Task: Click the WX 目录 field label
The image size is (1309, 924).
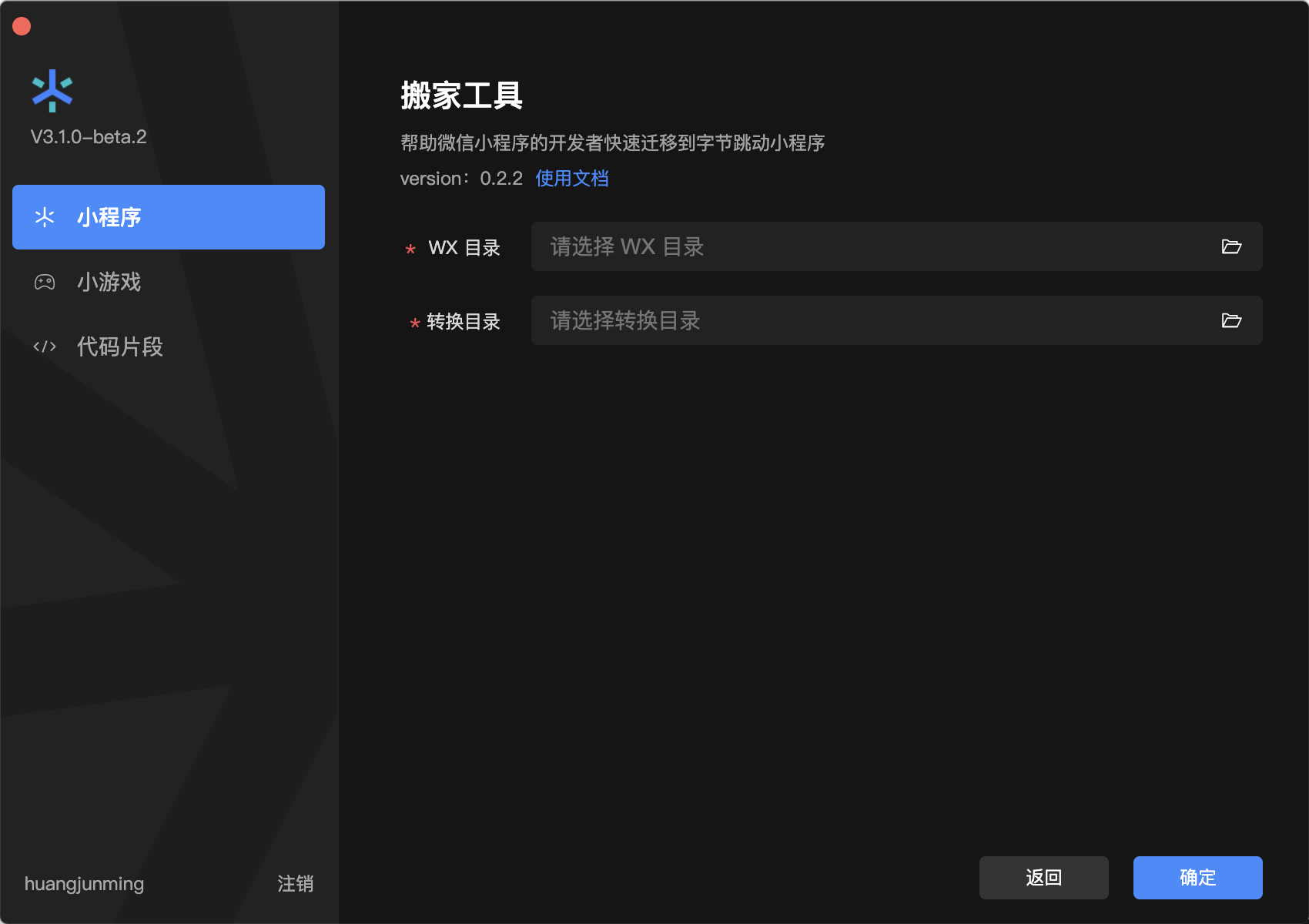Action: tap(464, 248)
